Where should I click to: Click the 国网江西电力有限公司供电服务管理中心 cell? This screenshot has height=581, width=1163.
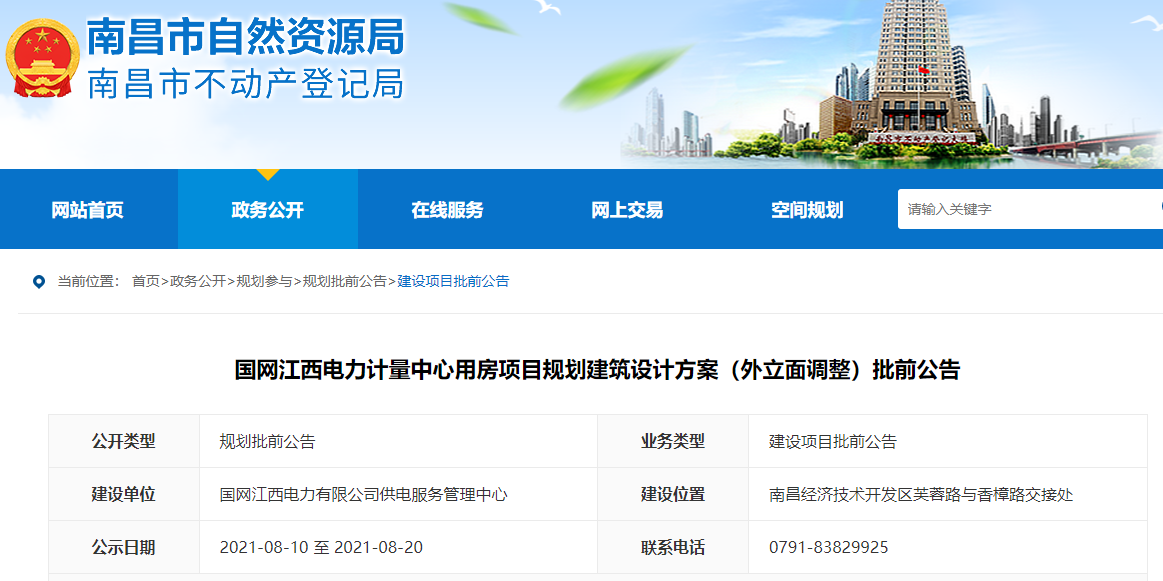coord(363,495)
